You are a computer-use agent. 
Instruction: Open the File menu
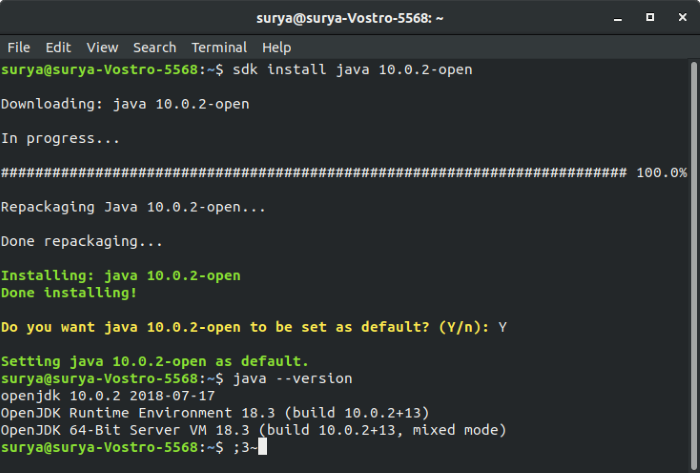(x=19, y=47)
